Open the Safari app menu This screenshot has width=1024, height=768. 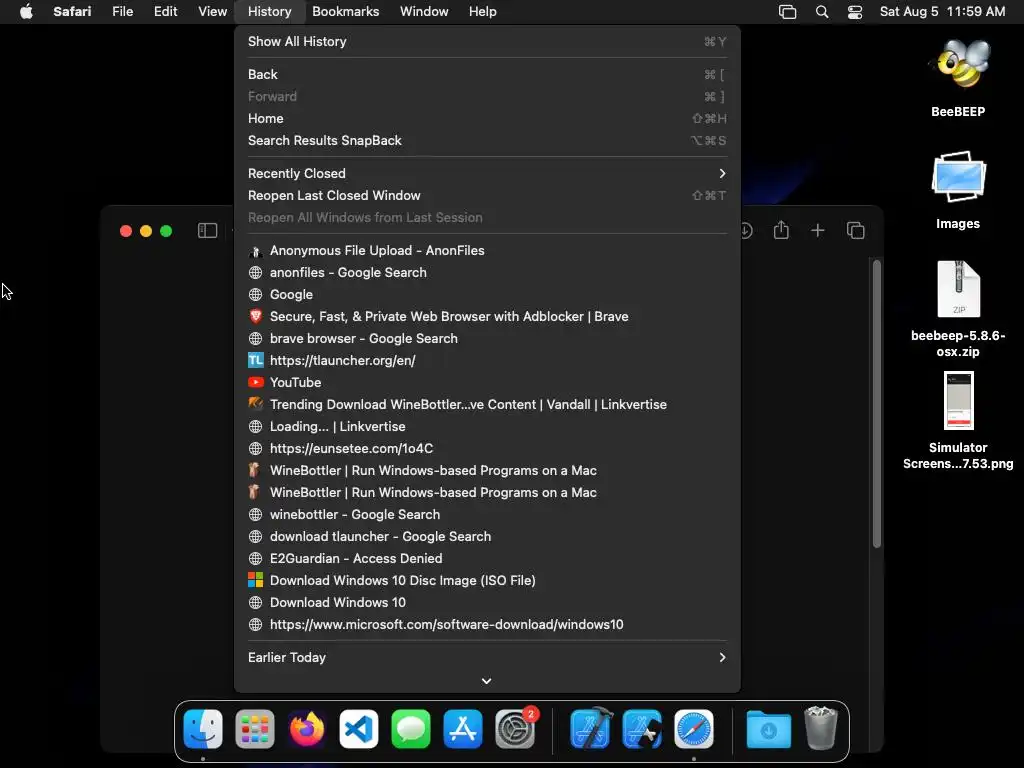tap(72, 12)
